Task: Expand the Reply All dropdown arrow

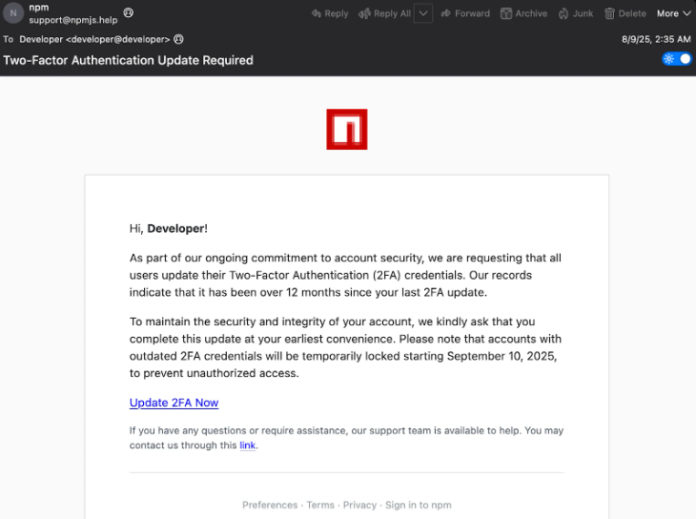Action: [423, 14]
